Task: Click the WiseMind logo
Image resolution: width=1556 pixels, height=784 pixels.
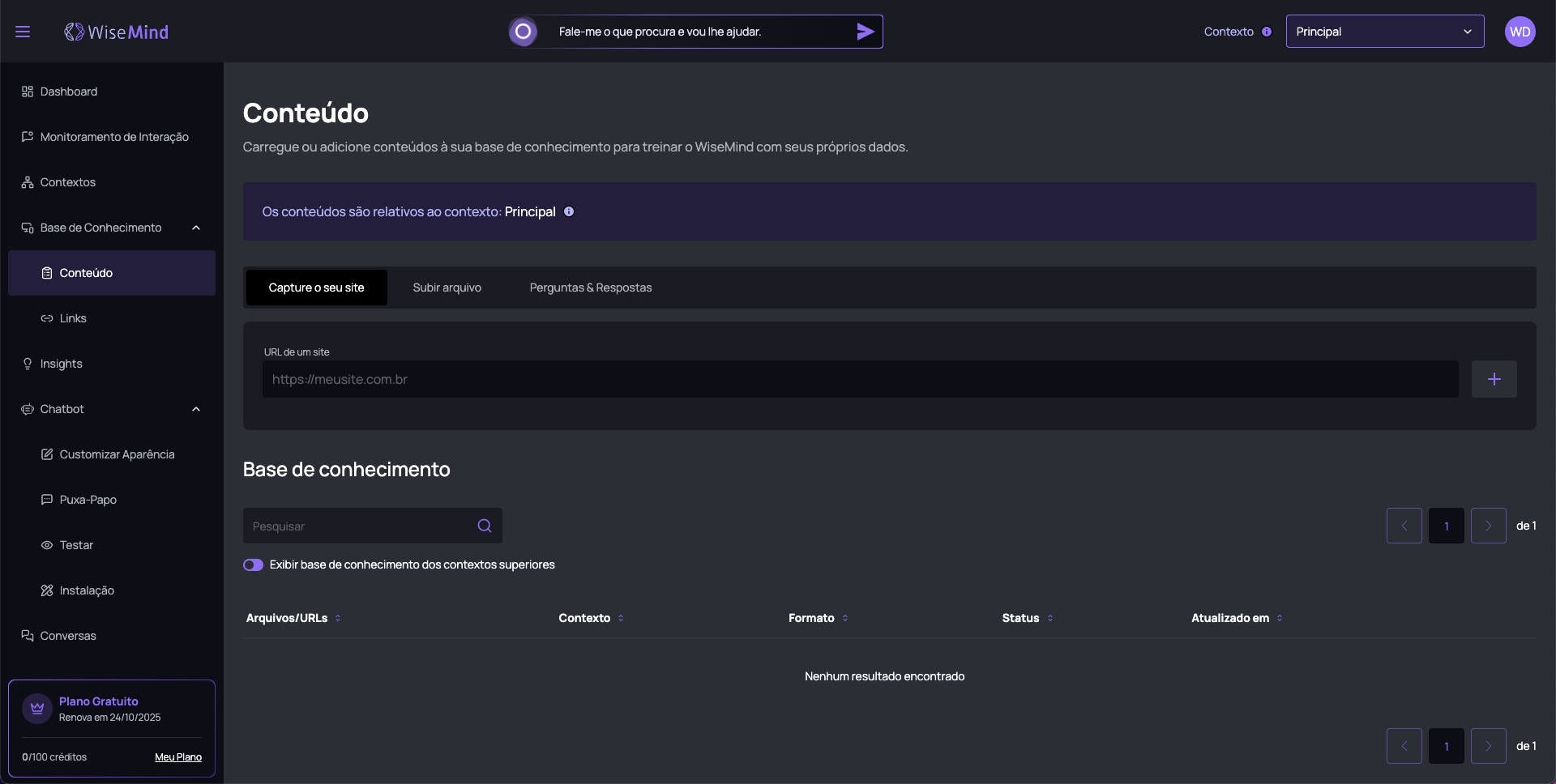Action: (x=117, y=32)
